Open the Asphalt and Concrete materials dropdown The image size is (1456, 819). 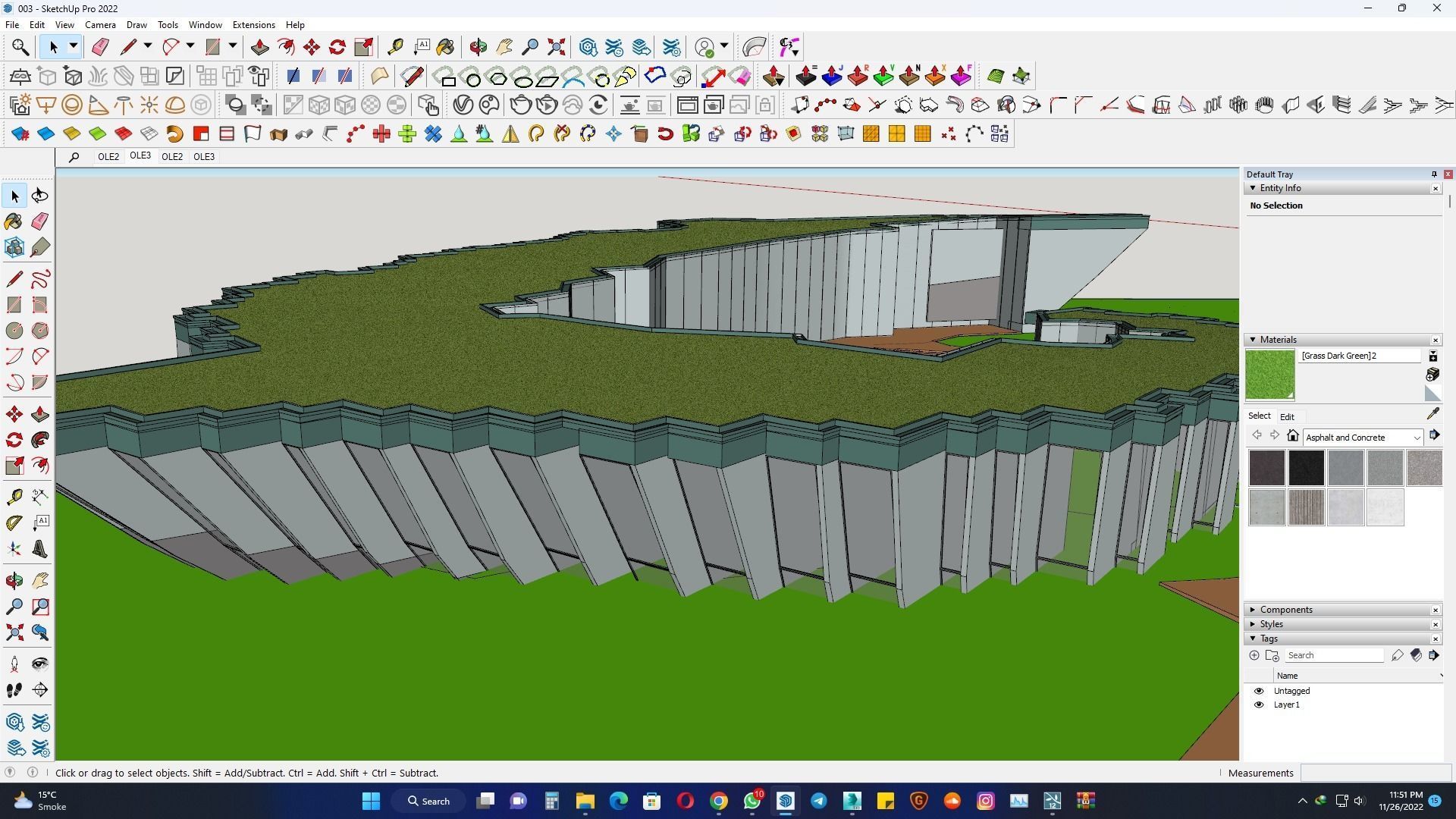click(1416, 438)
